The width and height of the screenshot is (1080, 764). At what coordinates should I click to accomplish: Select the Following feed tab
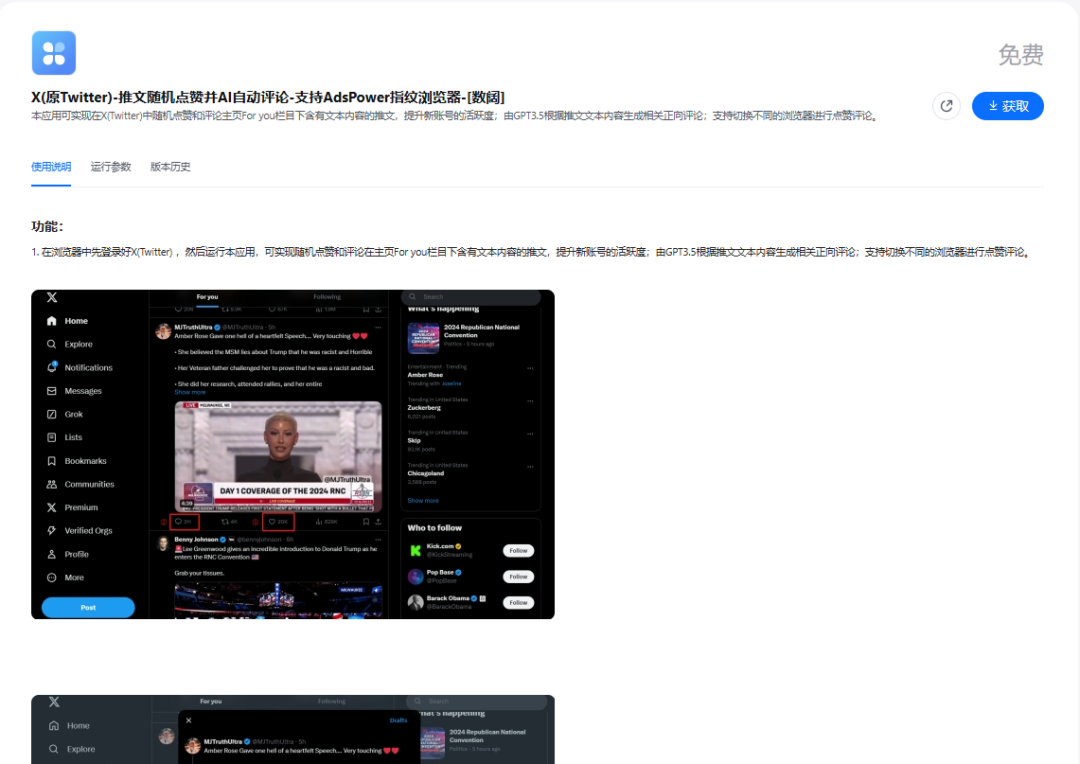[327, 296]
